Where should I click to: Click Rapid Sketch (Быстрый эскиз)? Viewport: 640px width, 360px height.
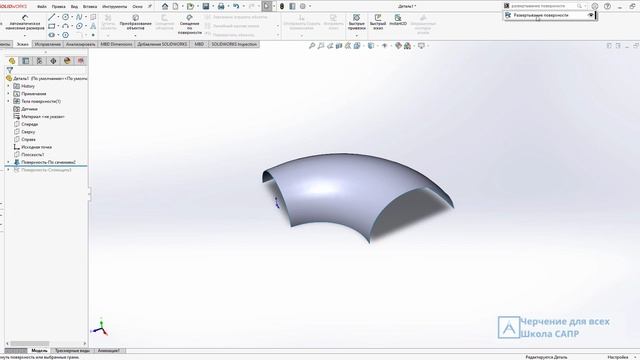[x=378, y=22]
